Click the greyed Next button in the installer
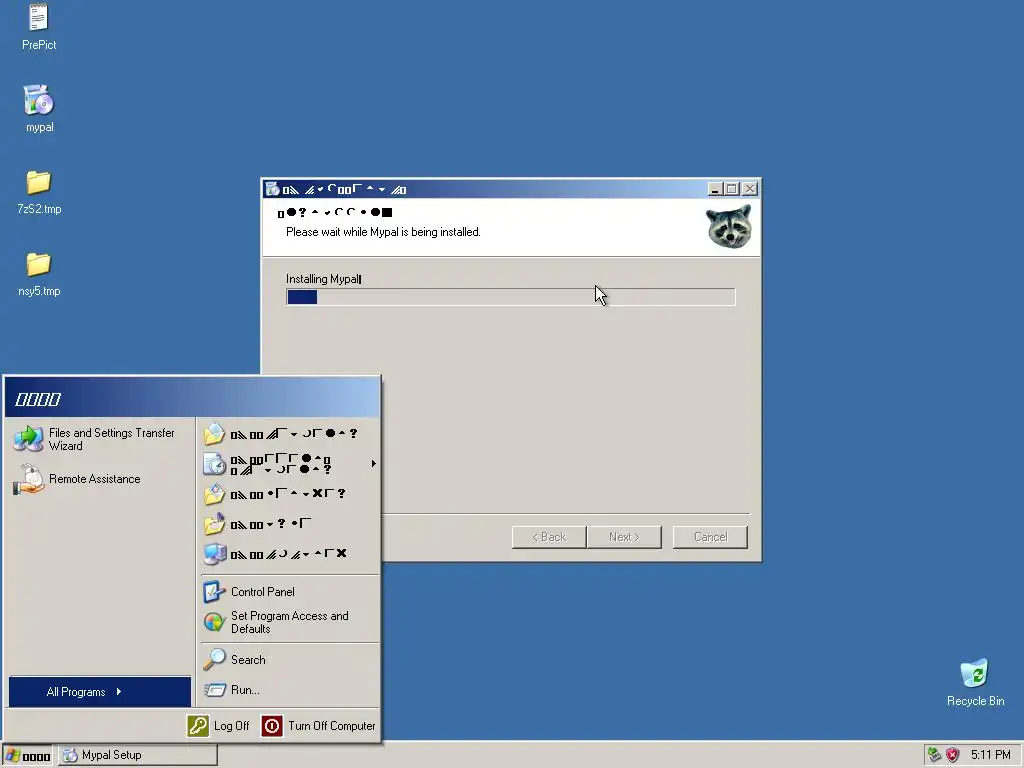Screen dimensions: 1024x768 click(624, 537)
